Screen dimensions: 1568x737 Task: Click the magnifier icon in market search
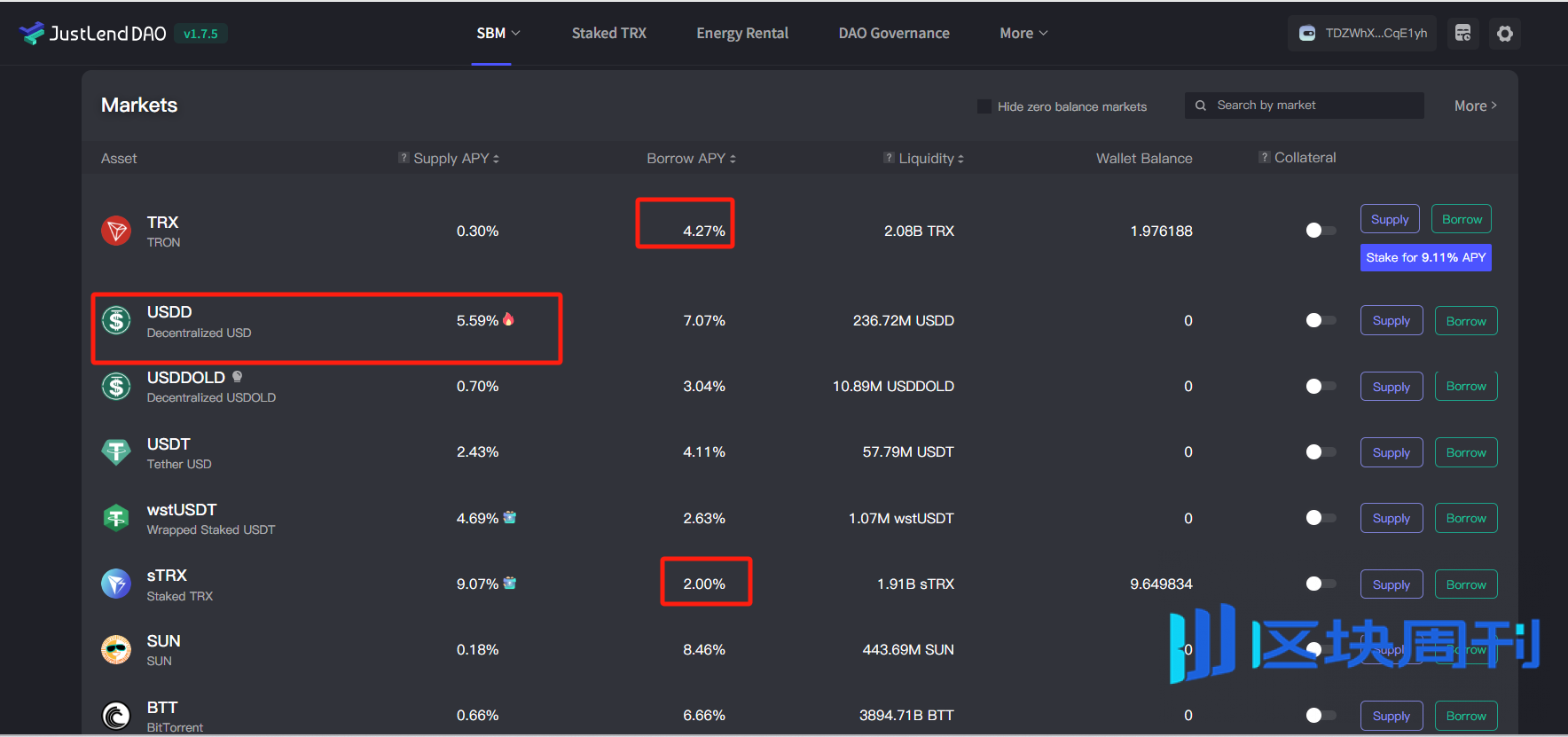[1201, 106]
